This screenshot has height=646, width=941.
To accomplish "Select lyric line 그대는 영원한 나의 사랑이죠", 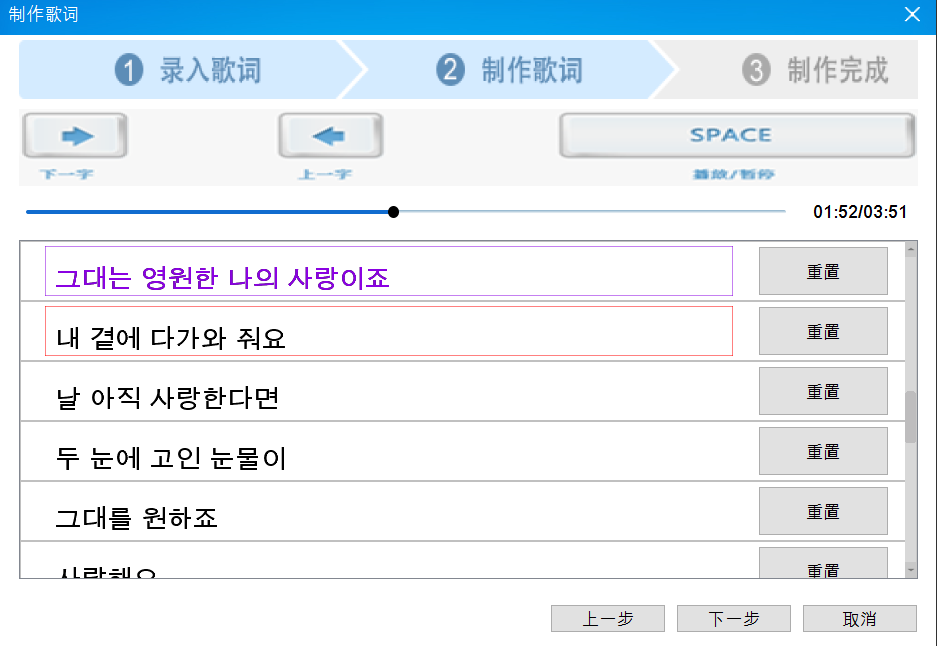I will pos(389,271).
